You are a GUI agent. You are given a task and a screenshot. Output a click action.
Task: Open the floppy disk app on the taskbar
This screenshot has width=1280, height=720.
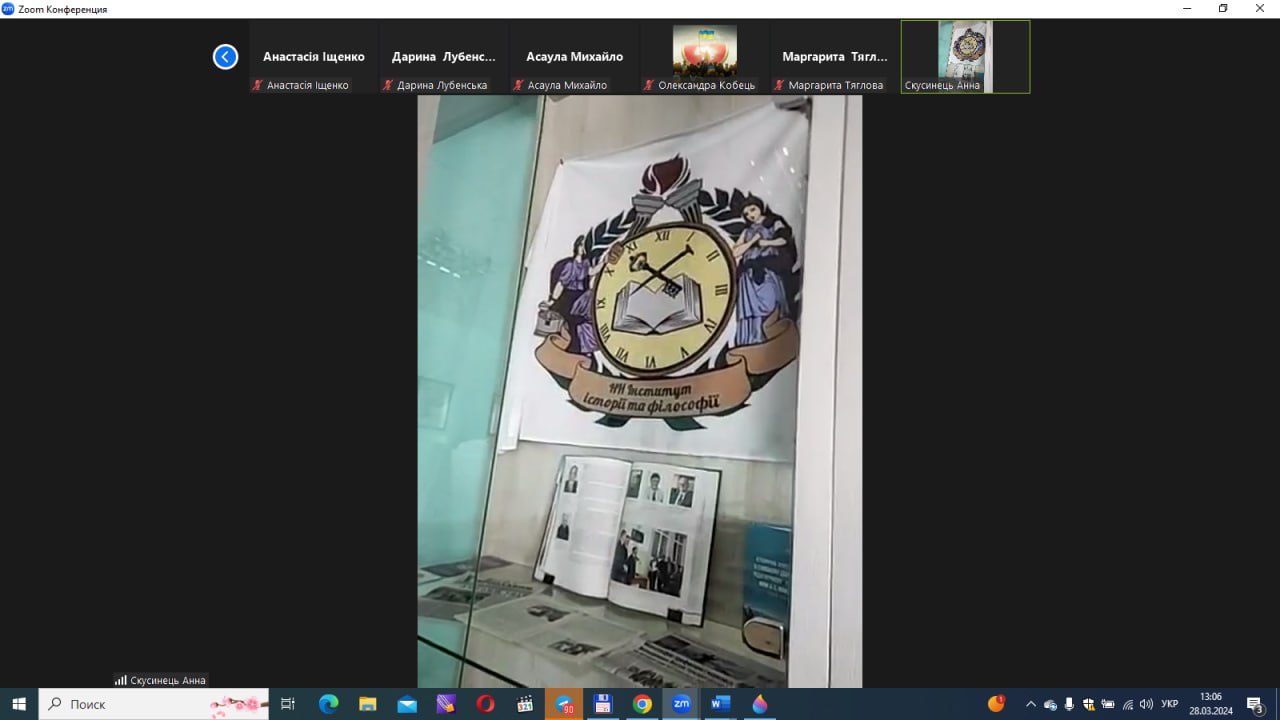[x=603, y=704]
